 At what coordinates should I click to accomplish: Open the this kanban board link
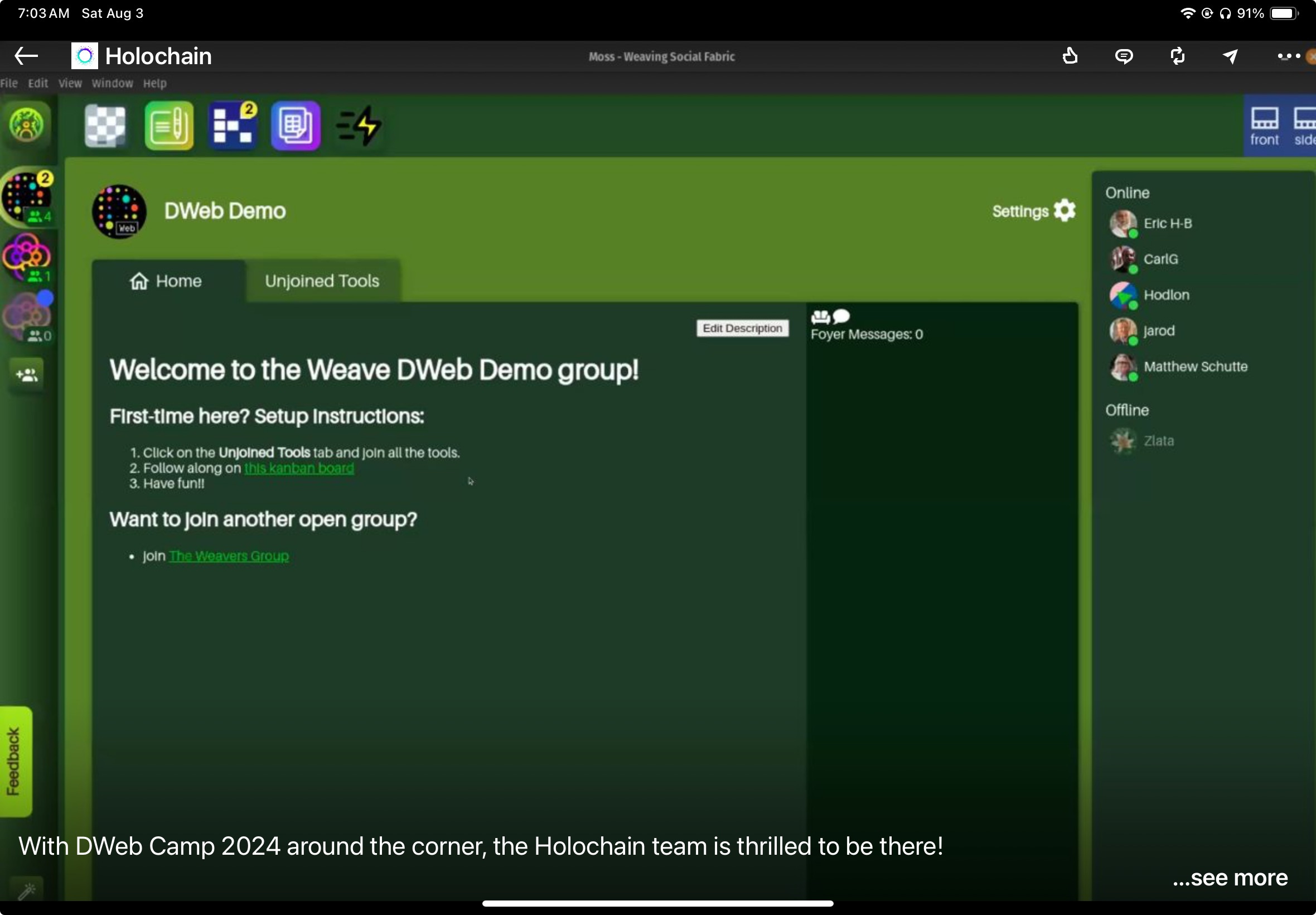click(298, 468)
